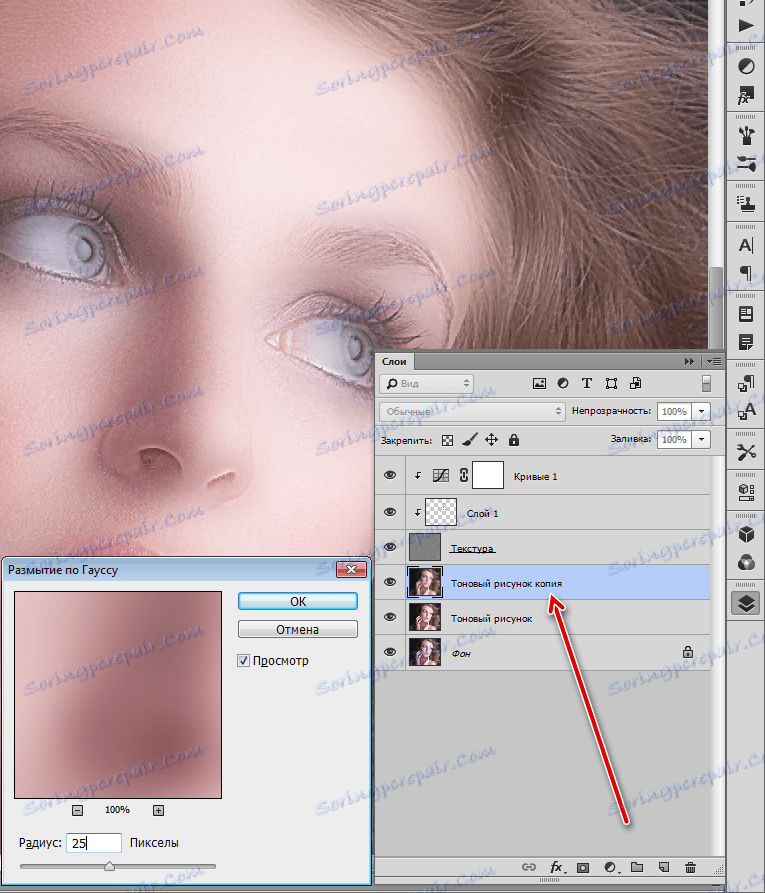Open the Вид layer filter dropdown
The width and height of the screenshot is (765, 893).
[426, 383]
